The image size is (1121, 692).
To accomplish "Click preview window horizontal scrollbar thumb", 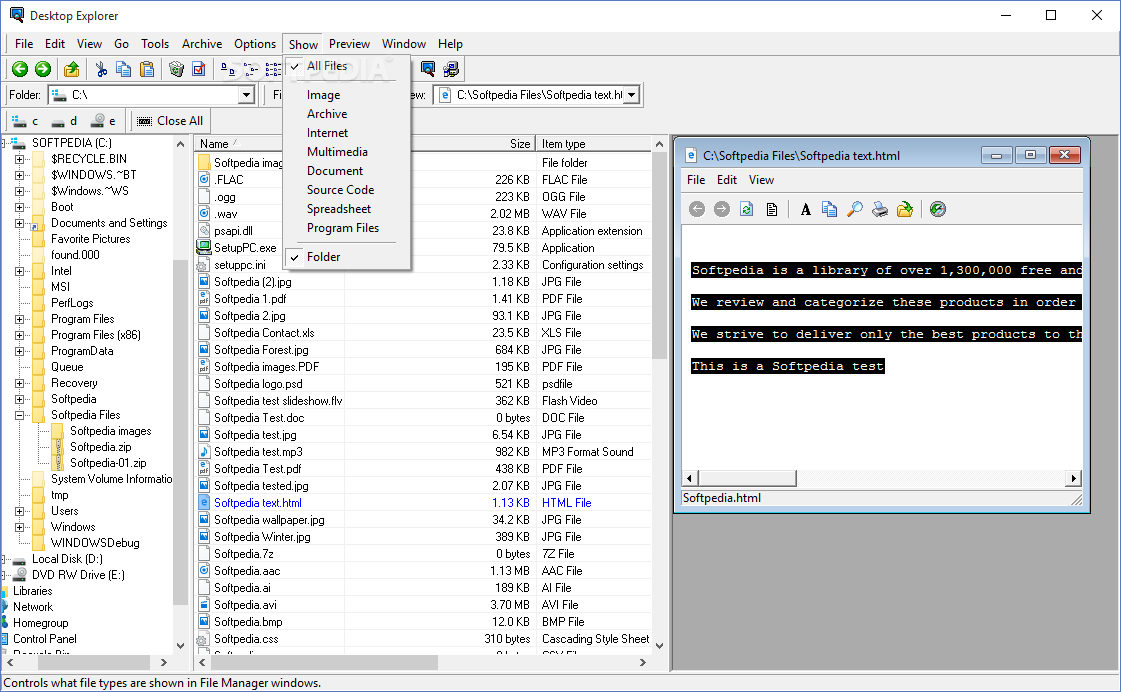I will (x=746, y=478).
